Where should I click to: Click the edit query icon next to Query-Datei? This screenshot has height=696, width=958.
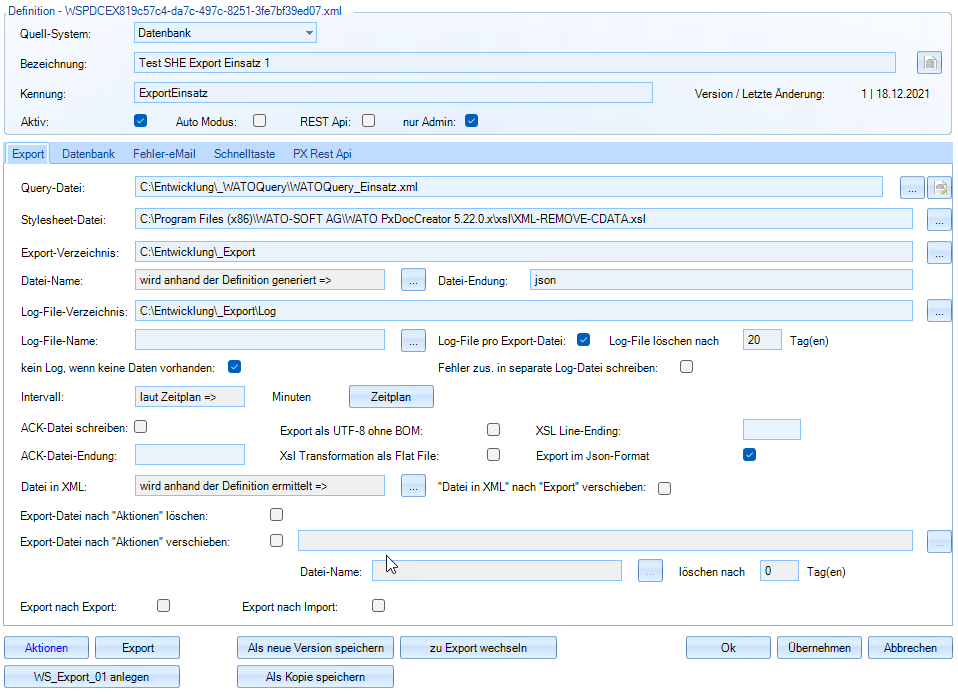click(x=939, y=187)
